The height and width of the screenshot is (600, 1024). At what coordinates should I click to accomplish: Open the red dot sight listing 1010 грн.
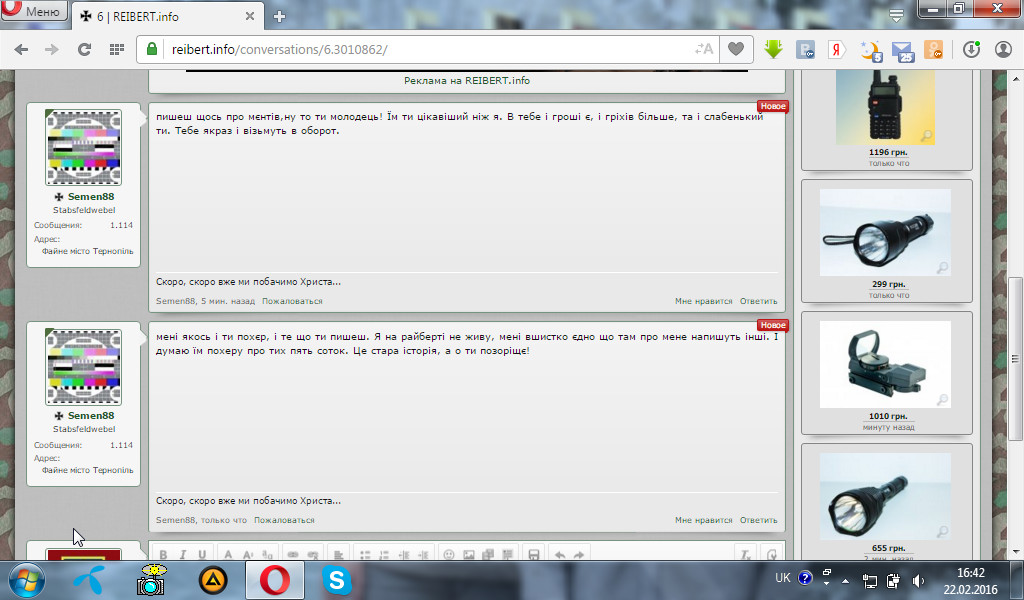pyautogui.click(x=886, y=364)
